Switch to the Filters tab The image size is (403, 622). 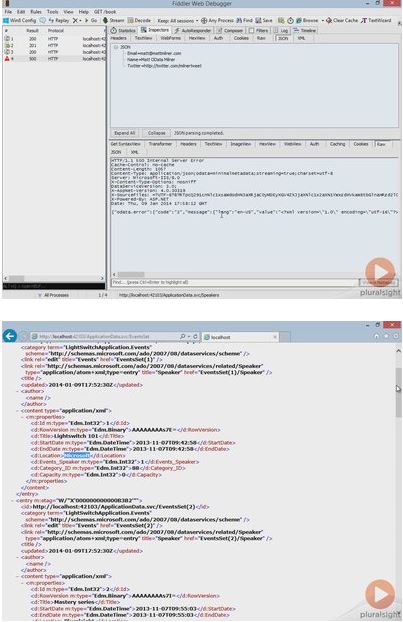tap(259, 31)
